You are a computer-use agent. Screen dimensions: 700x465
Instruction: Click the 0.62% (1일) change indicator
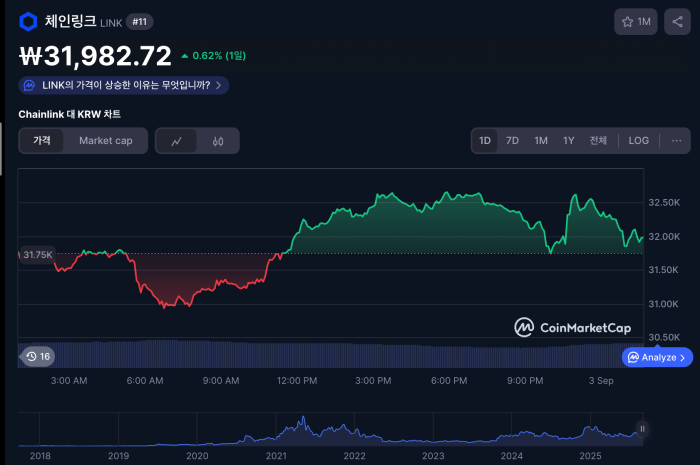coord(214,56)
